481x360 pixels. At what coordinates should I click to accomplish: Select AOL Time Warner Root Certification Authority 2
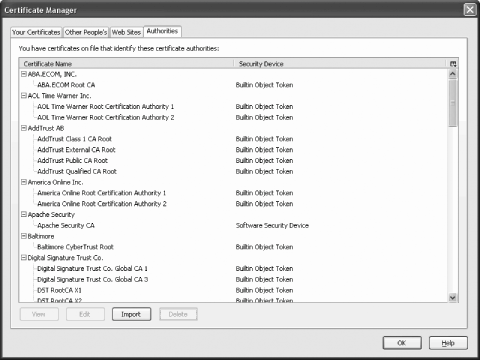pyautogui.click(x=106, y=117)
